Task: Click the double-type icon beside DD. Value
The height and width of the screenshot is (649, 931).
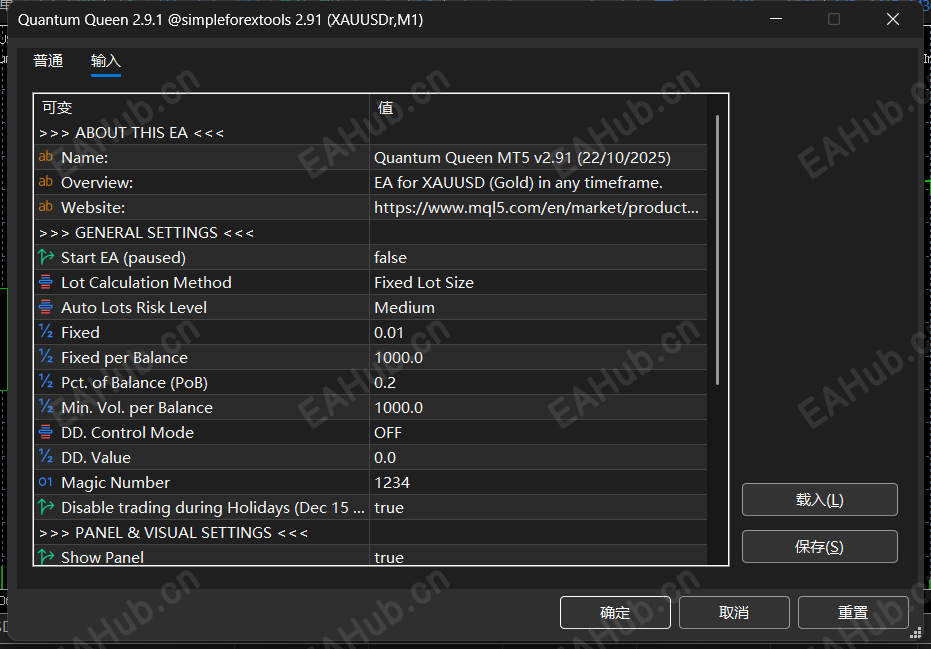Action: click(46, 456)
